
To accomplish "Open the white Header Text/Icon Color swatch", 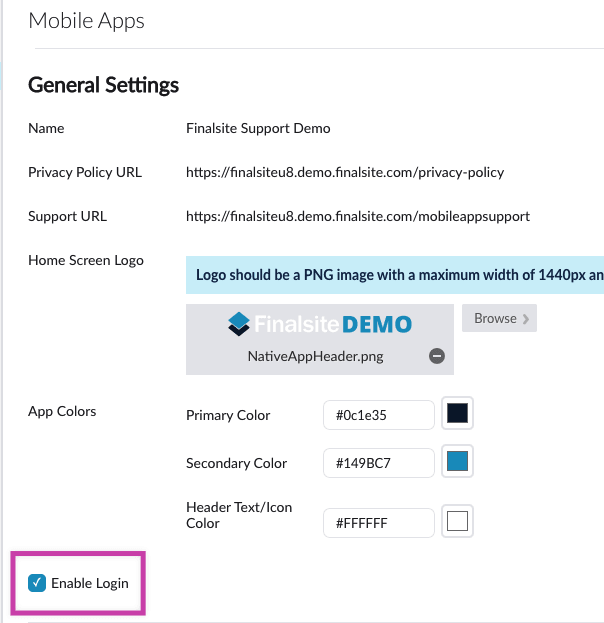I will tap(458, 521).
